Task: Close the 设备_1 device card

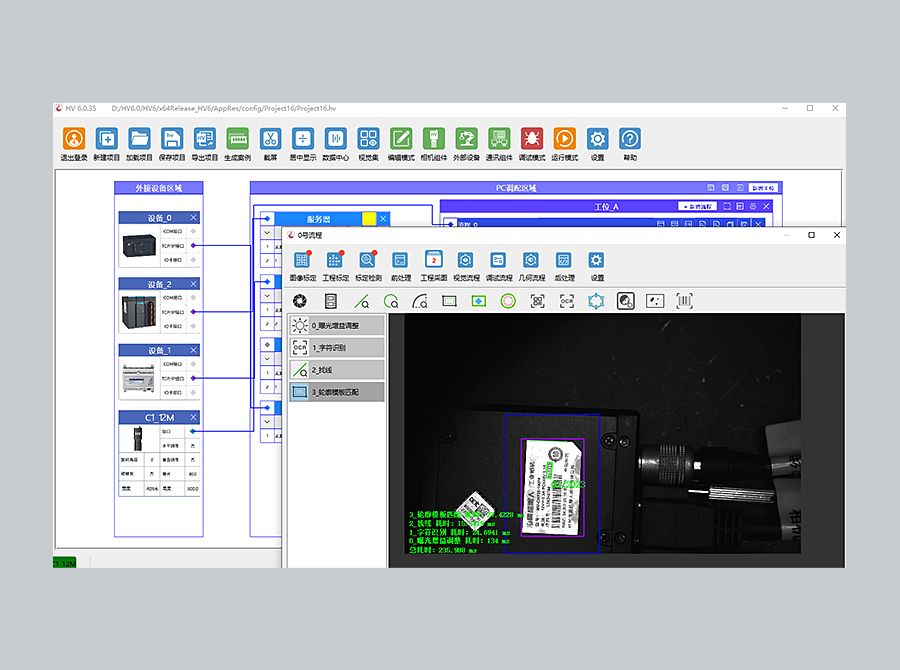Action: pyautogui.click(x=193, y=351)
